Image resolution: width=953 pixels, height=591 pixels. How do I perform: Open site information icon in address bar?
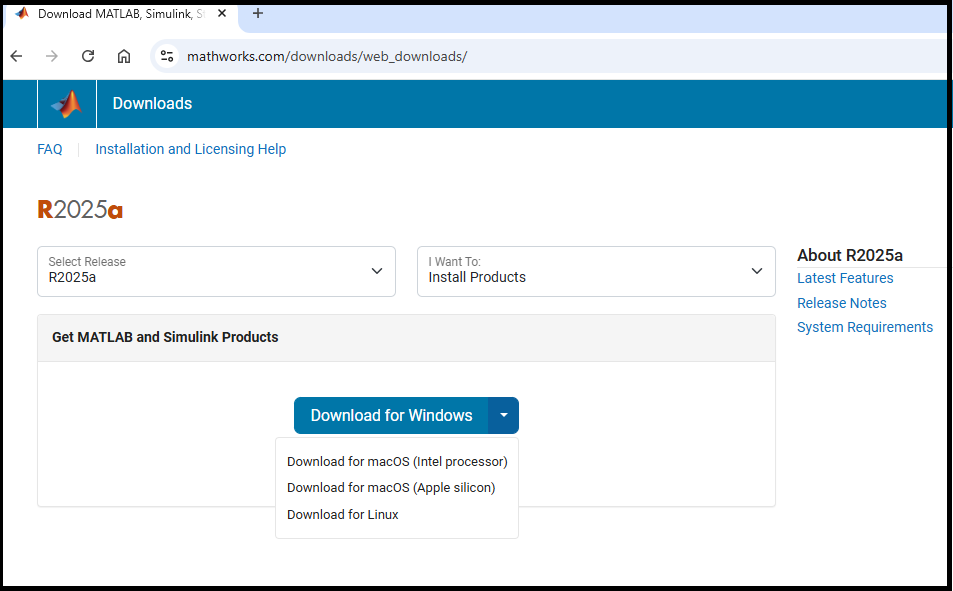click(x=167, y=57)
